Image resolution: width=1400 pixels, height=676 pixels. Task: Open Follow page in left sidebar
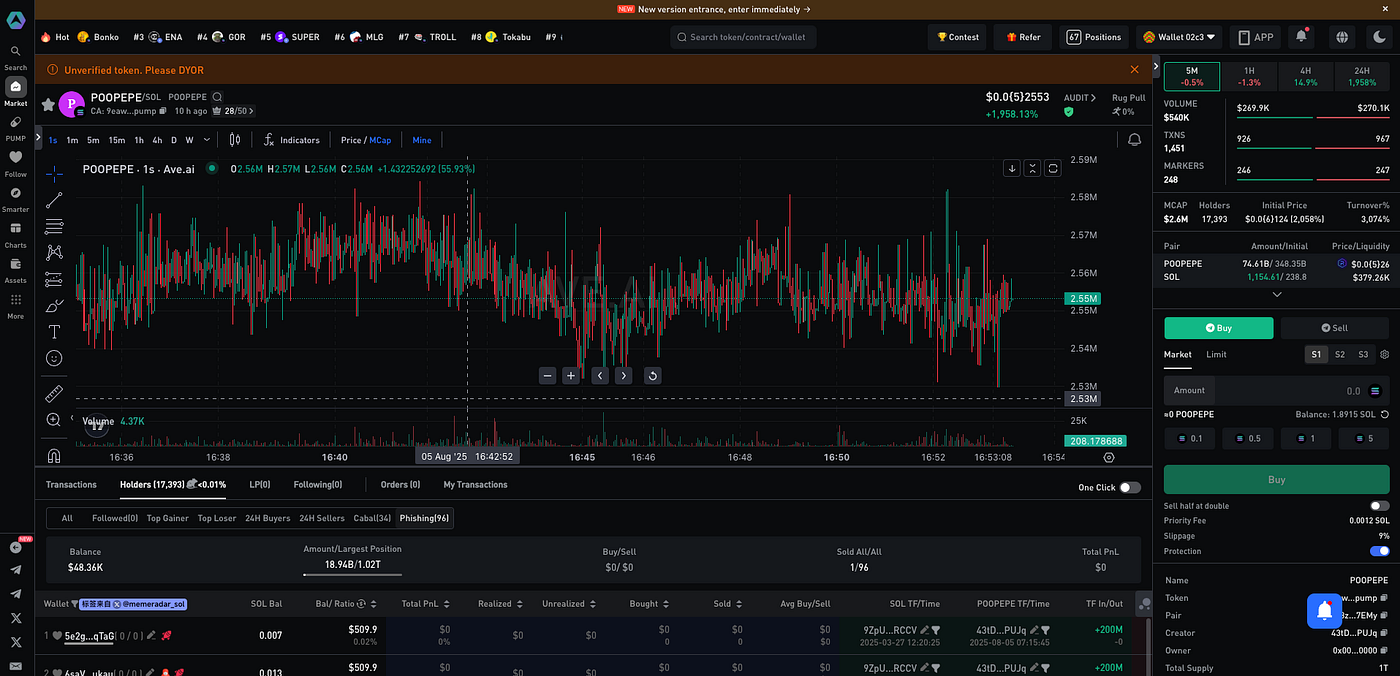tap(15, 162)
